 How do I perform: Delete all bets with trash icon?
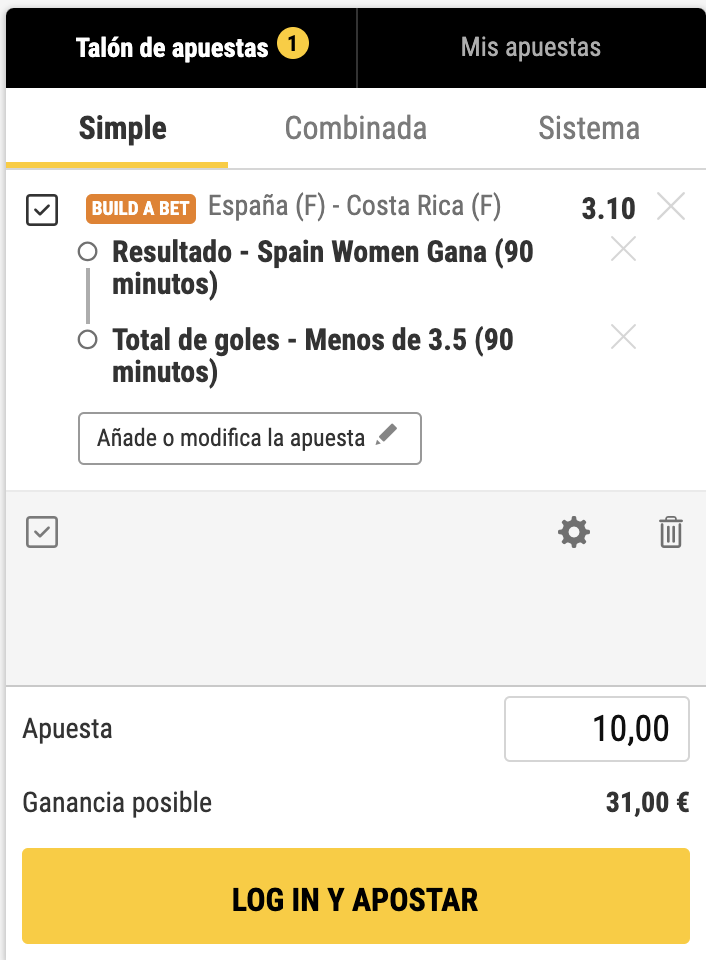[x=670, y=532]
